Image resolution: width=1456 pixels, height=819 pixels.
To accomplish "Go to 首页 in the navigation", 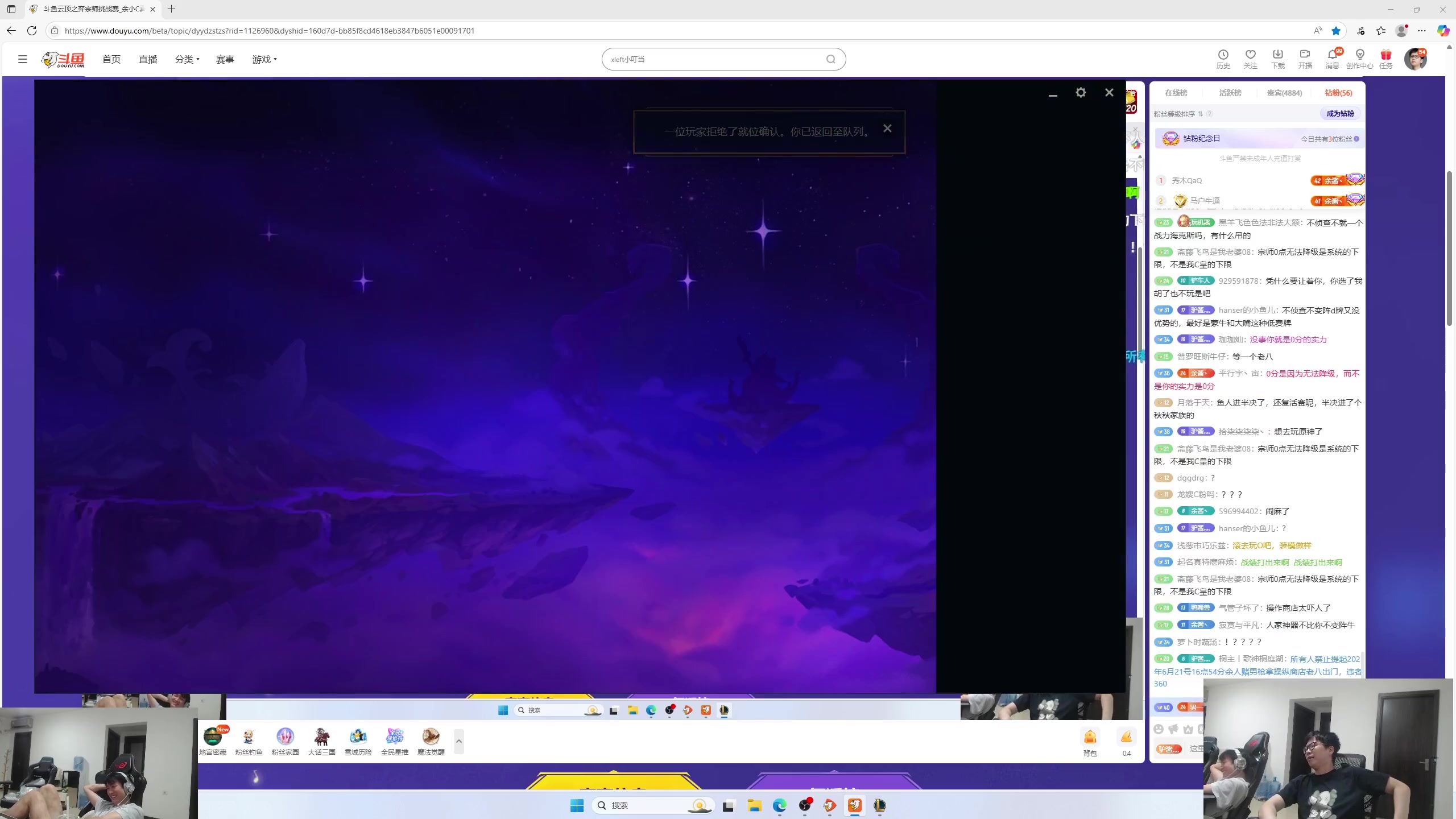I will pyautogui.click(x=111, y=59).
